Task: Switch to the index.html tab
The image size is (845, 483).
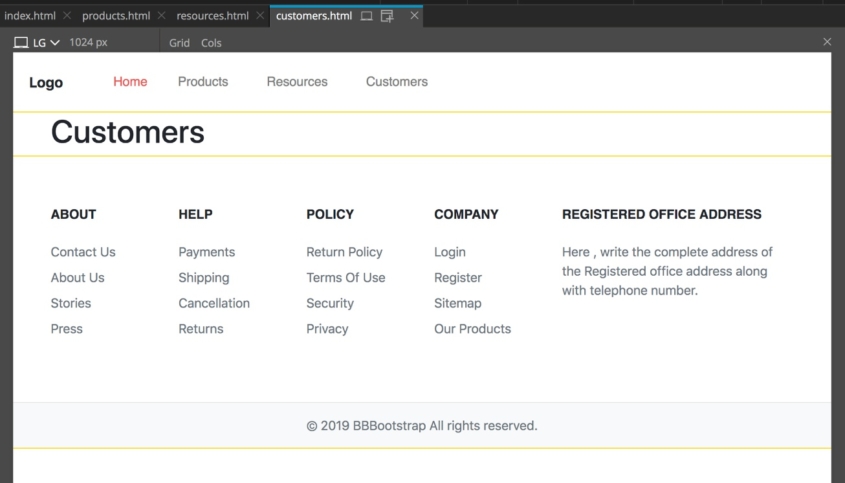Action: [x=30, y=16]
